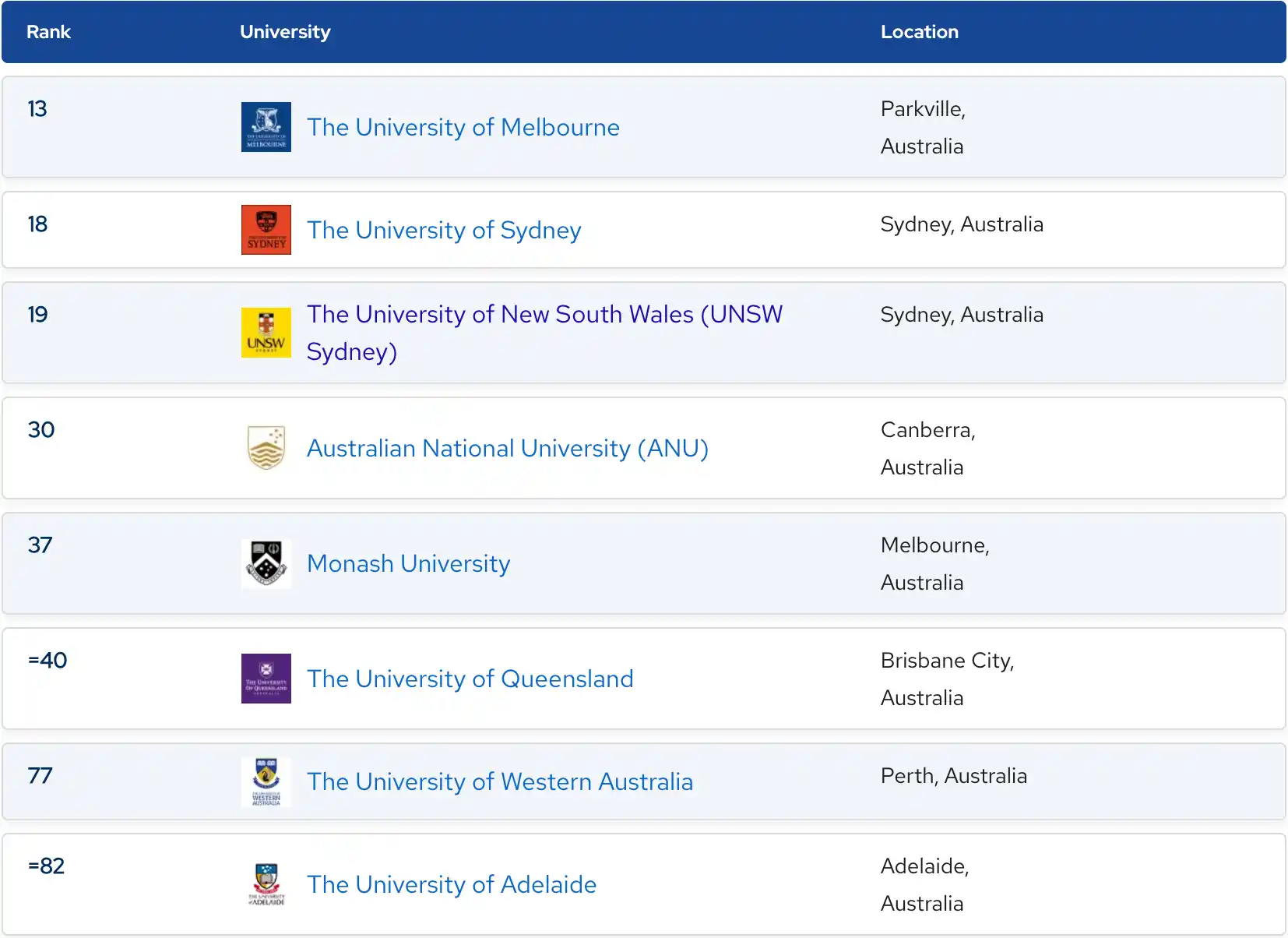Click the UNSW Sydney yellow logo
This screenshot has height=938, width=1288.
point(266,333)
